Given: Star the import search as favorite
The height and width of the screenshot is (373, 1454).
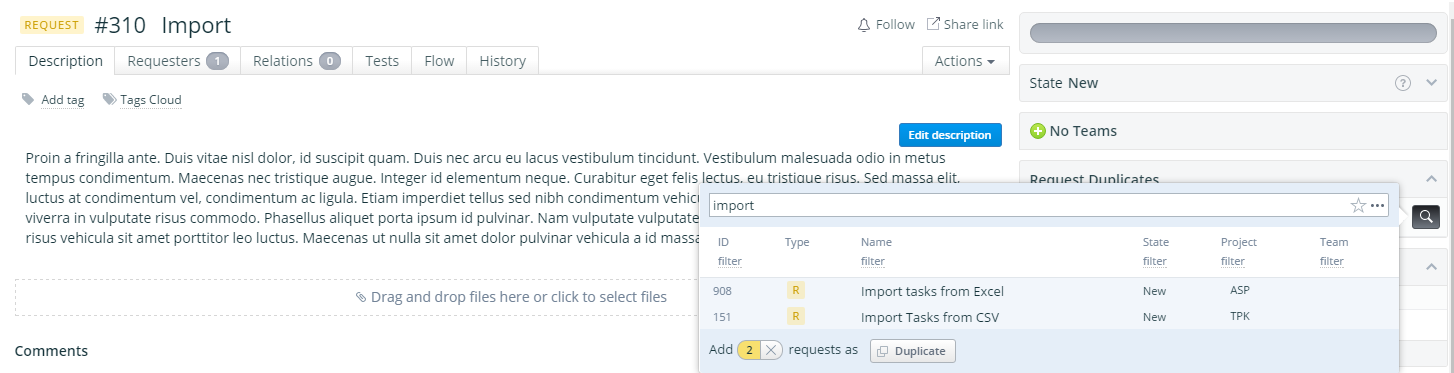Looking at the screenshot, I should click(x=1358, y=206).
